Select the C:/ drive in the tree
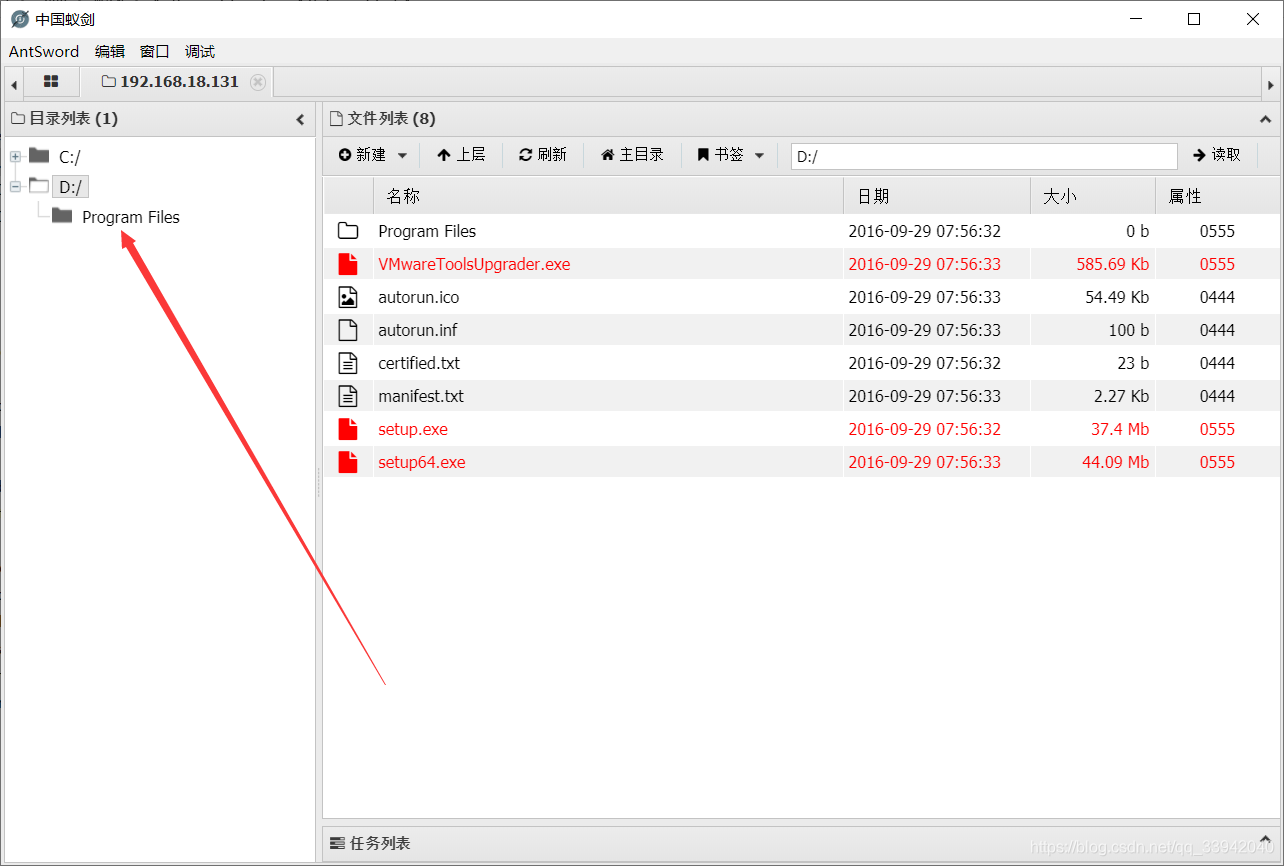 coord(70,157)
